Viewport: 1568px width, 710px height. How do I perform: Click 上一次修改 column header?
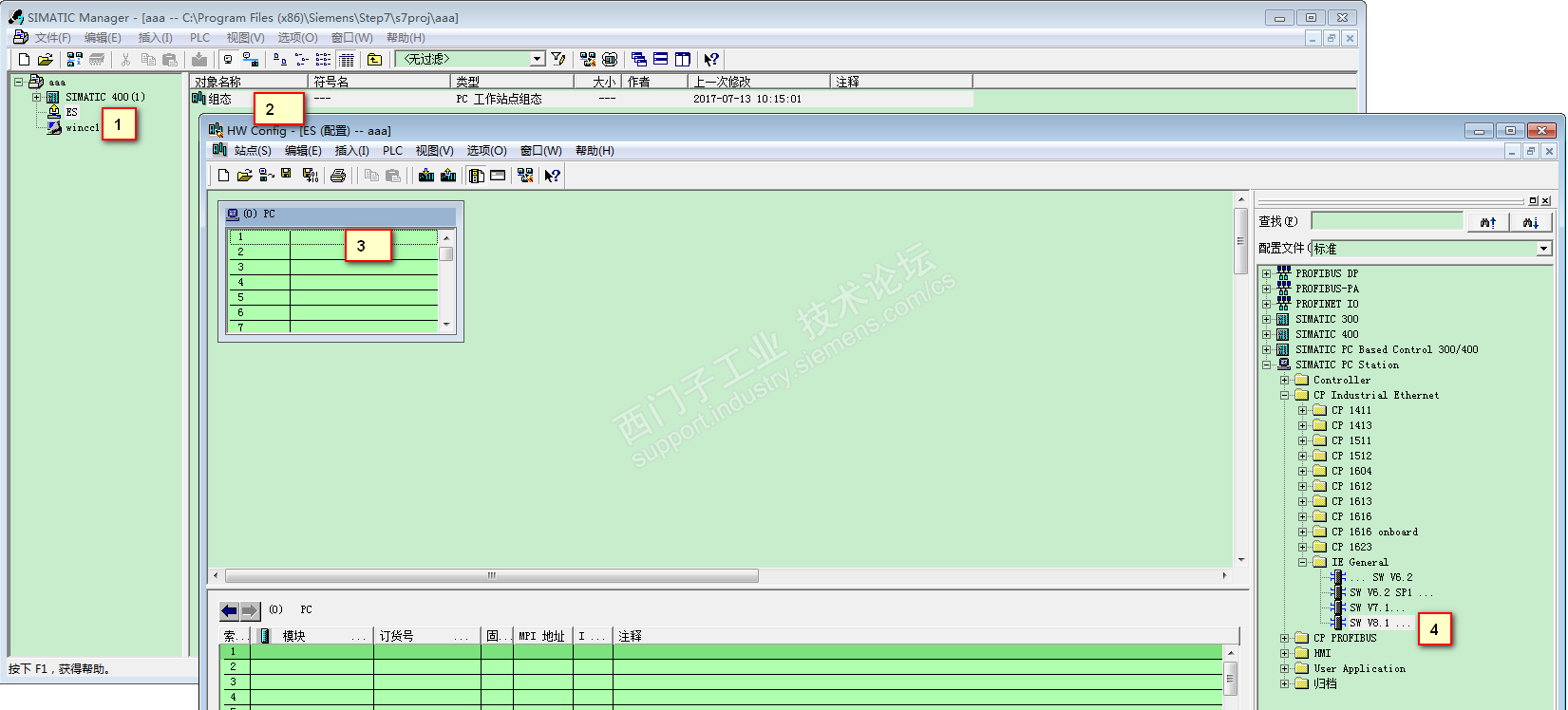[759, 82]
